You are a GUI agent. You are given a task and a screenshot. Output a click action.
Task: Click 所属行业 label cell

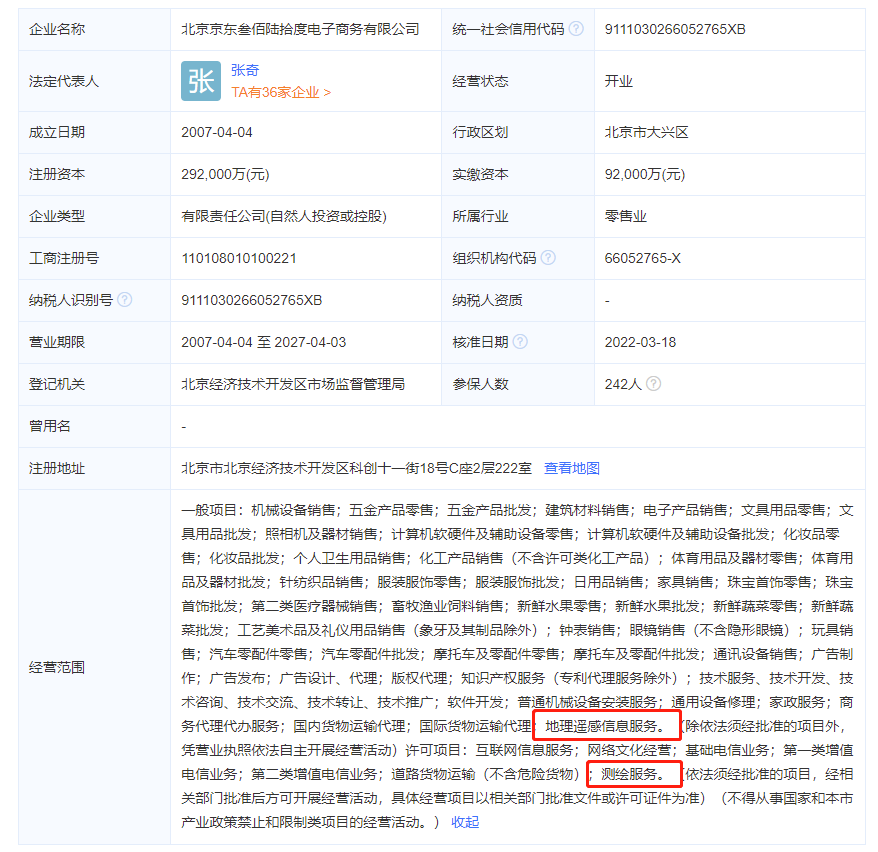(x=518, y=216)
